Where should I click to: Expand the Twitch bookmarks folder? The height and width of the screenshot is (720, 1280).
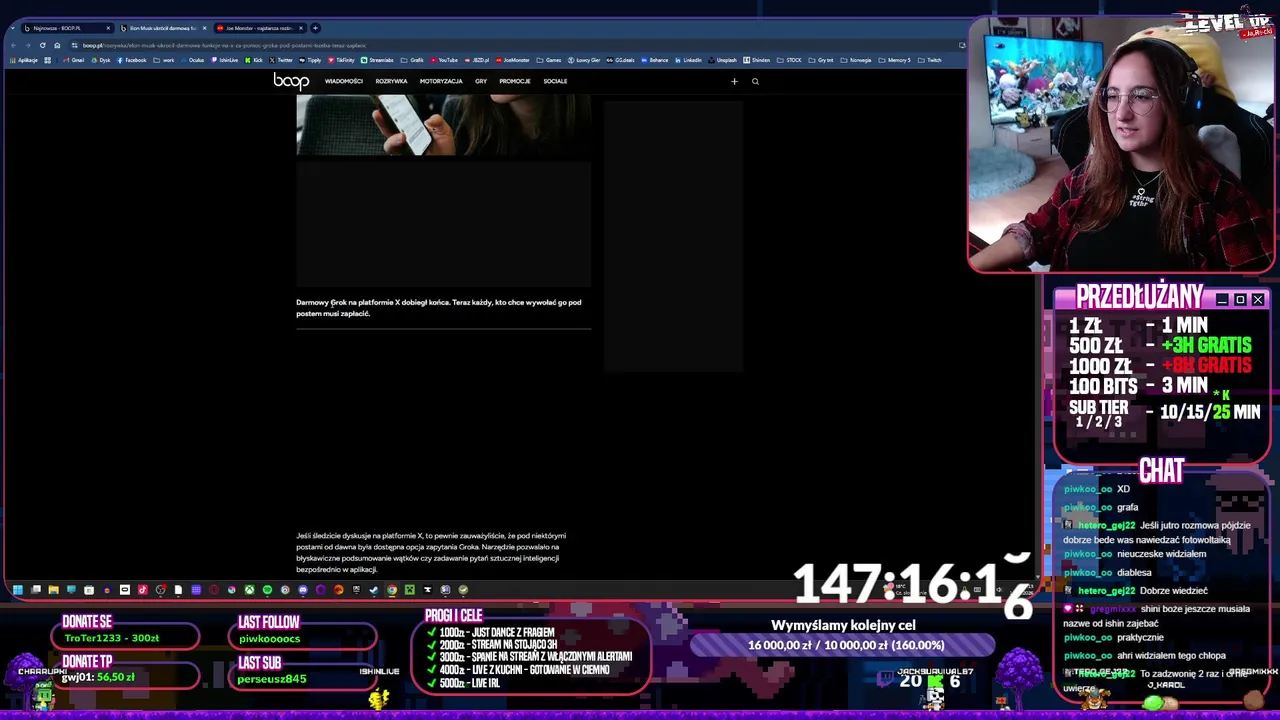click(929, 60)
